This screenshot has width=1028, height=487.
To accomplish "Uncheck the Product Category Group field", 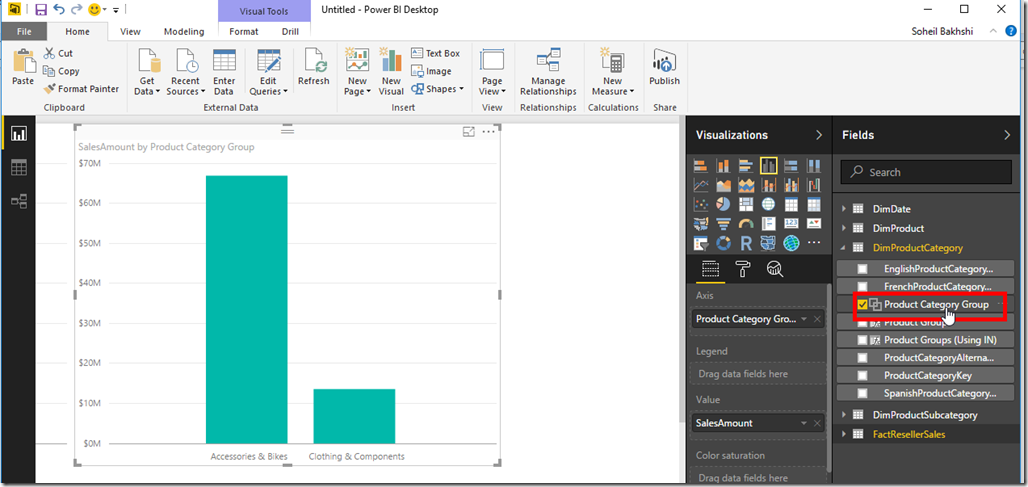I will pos(862,305).
